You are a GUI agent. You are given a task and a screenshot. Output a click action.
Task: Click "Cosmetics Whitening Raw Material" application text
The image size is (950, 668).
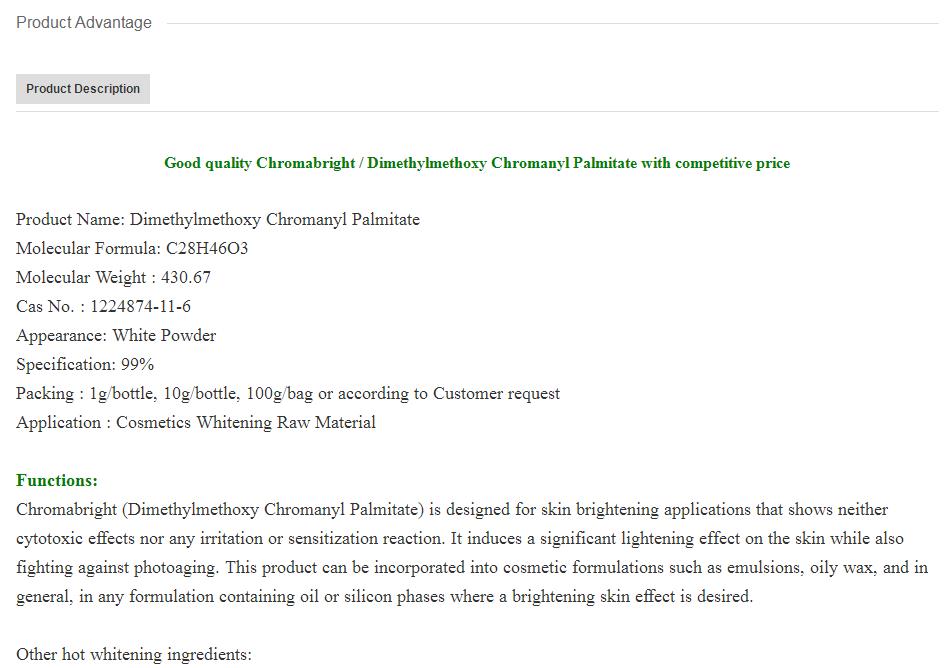246,423
